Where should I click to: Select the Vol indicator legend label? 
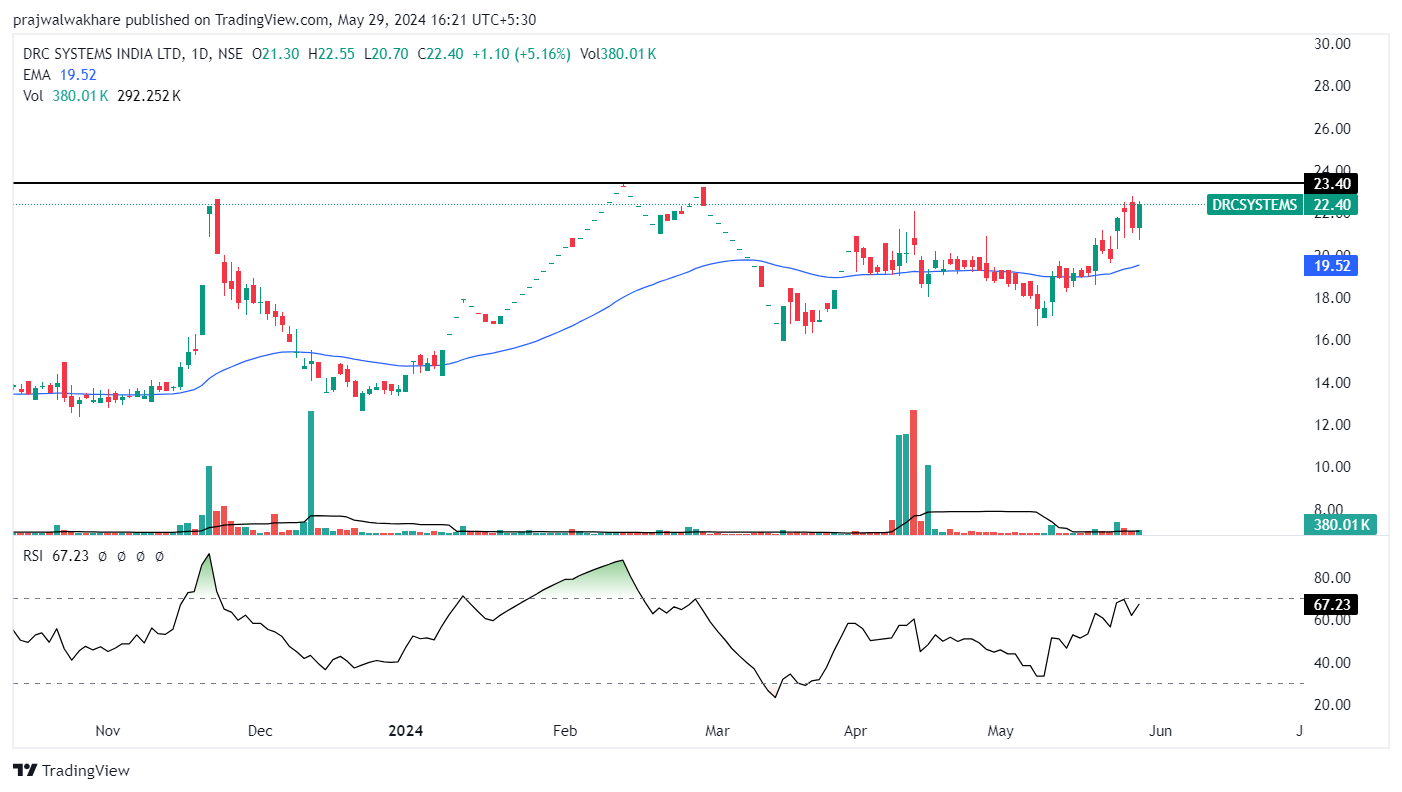[x=33, y=96]
